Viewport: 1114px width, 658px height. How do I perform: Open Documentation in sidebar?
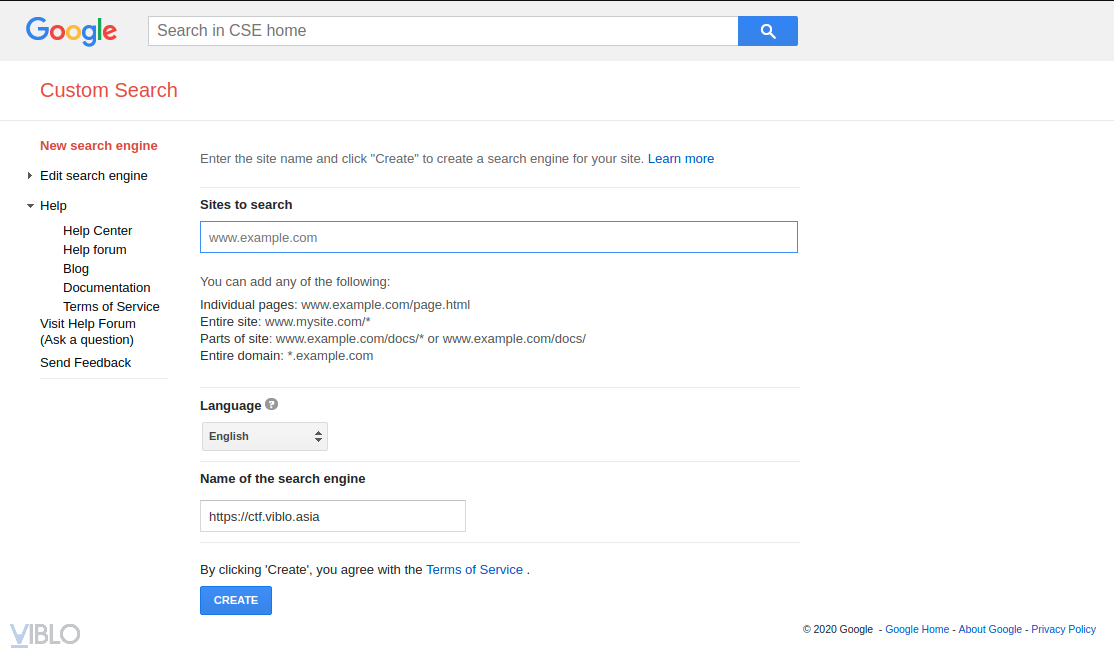click(x=106, y=288)
